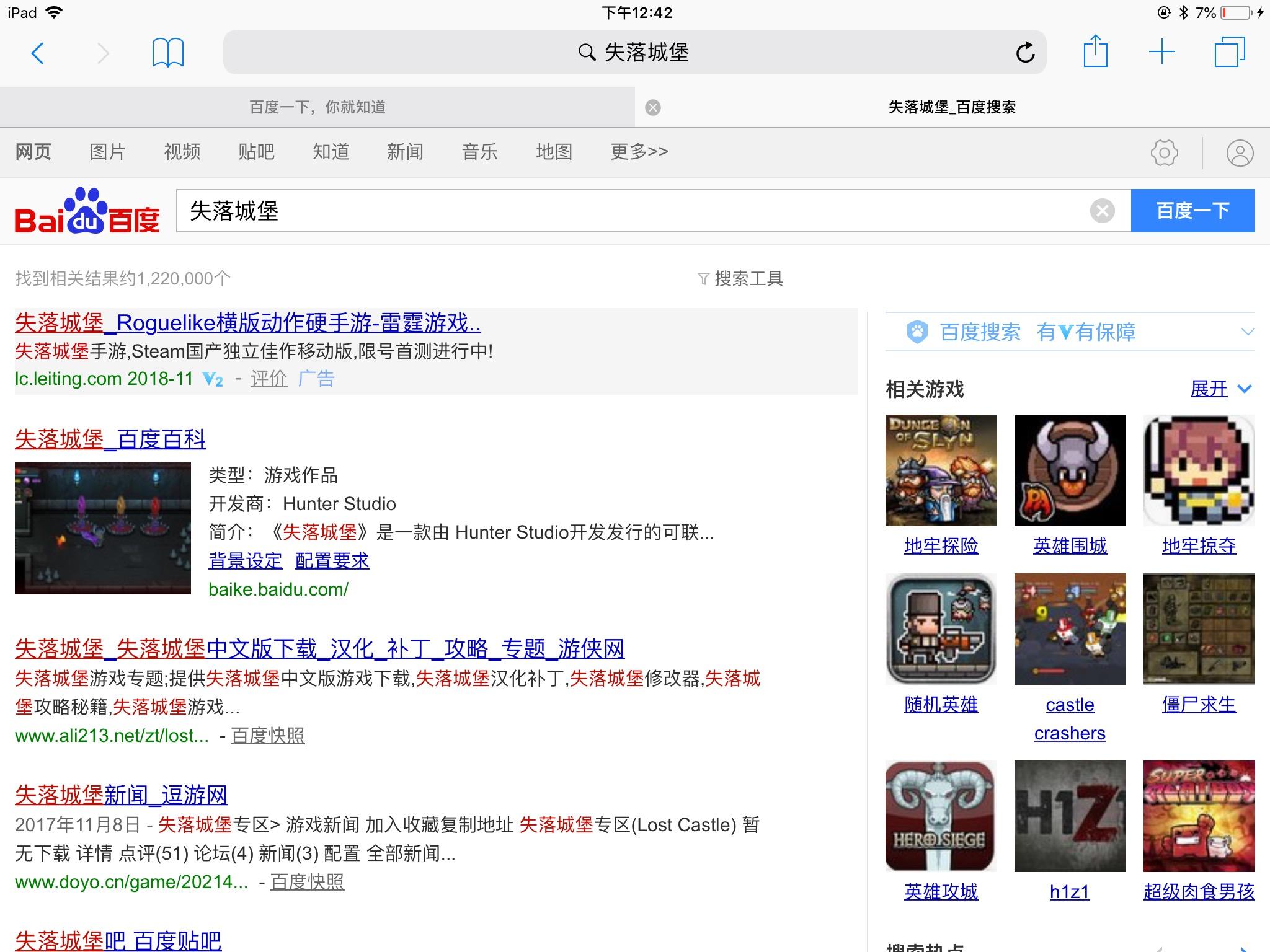Click the baike.baidu.com/ URL text
Image resolution: width=1270 pixels, height=952 pixels.
(x=278, y=589)
